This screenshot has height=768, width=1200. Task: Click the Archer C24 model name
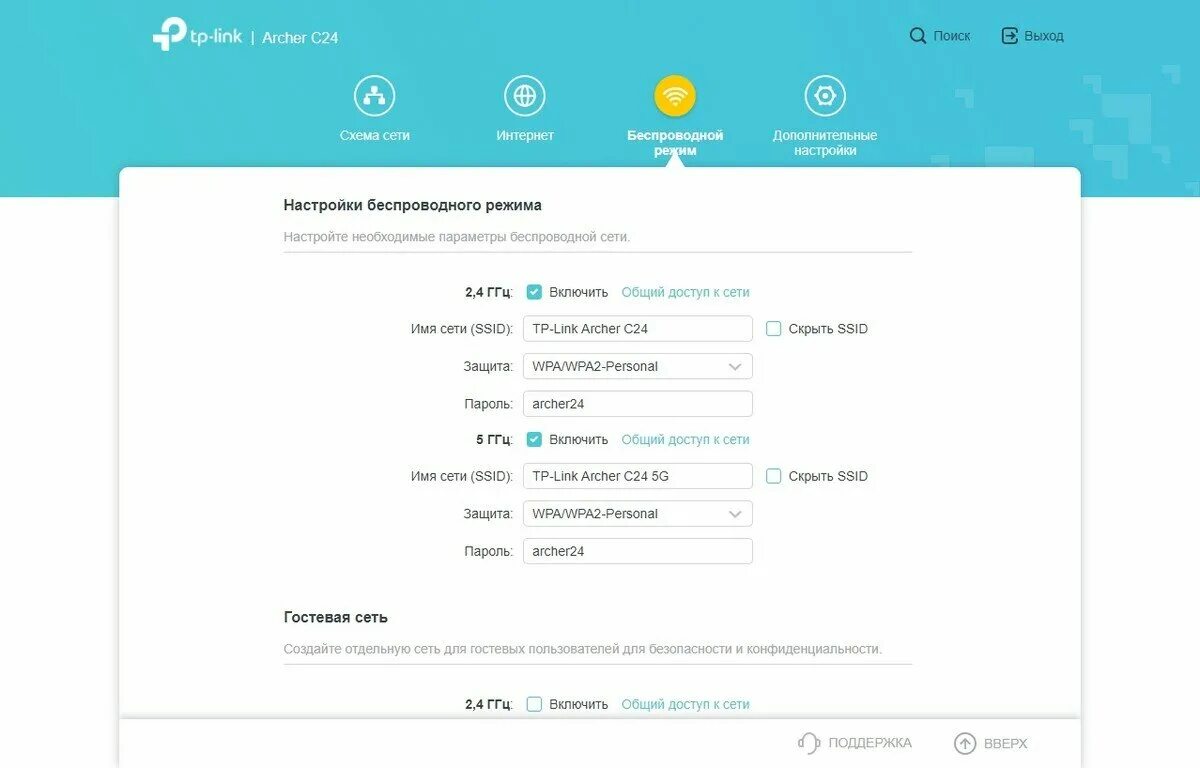pyautogui.click(x=300, y=38)
